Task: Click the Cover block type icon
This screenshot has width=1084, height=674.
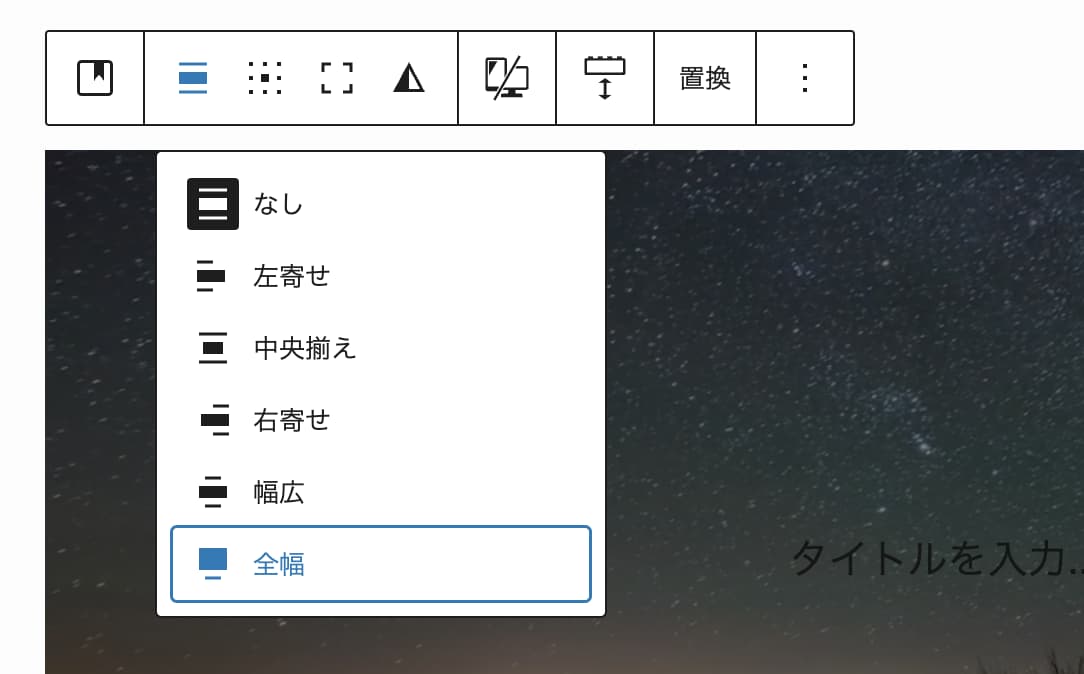Action: 95,78
